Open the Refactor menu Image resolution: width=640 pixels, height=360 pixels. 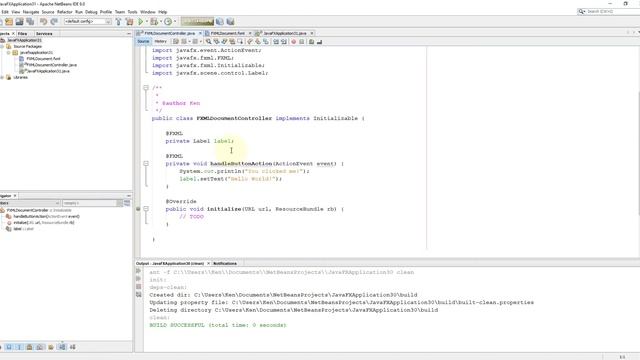[x=64, y=12]
